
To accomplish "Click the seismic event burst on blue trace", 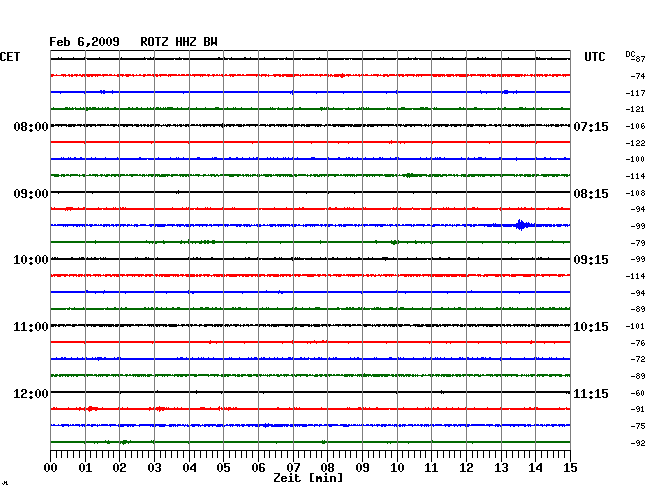I will pyautogui.click(x=521, y=225).
